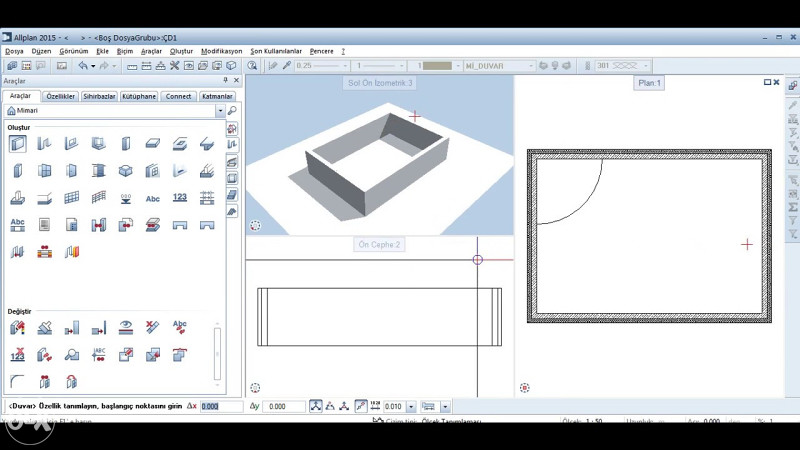Open the Görünüm menu
Viewport: 800px width, 450px height.
click(73, 51)
